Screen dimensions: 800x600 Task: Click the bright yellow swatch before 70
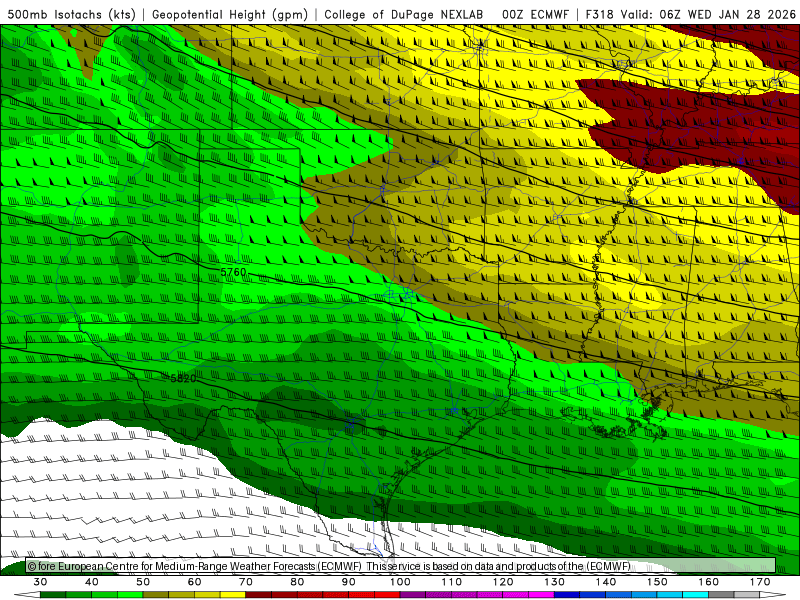point(233,595)
